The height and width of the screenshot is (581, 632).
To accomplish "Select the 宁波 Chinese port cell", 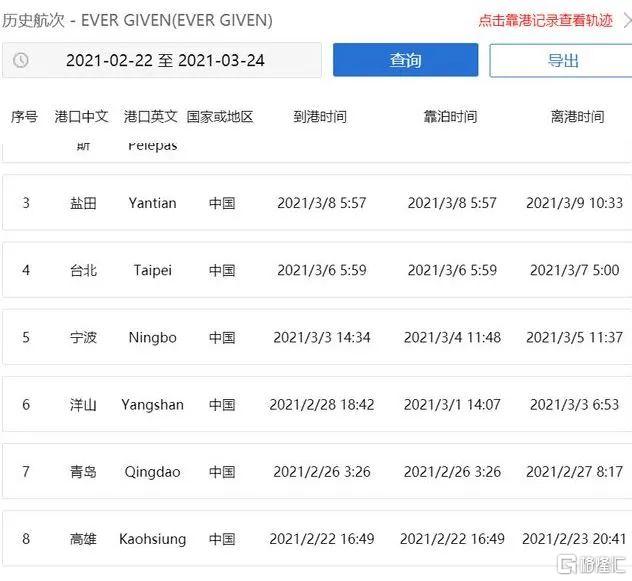I will [83, 337].
